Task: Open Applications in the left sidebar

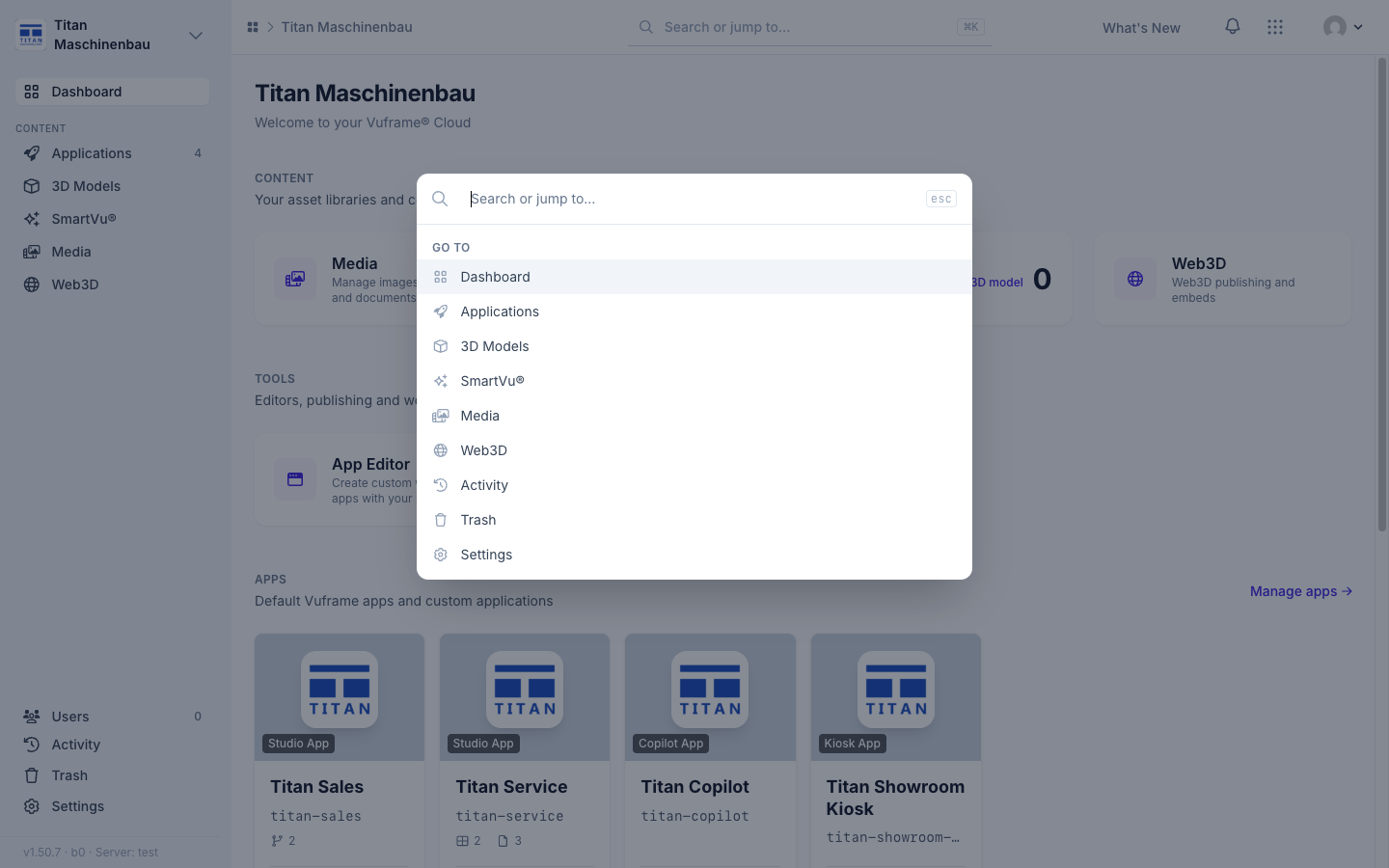Action: 112,153
